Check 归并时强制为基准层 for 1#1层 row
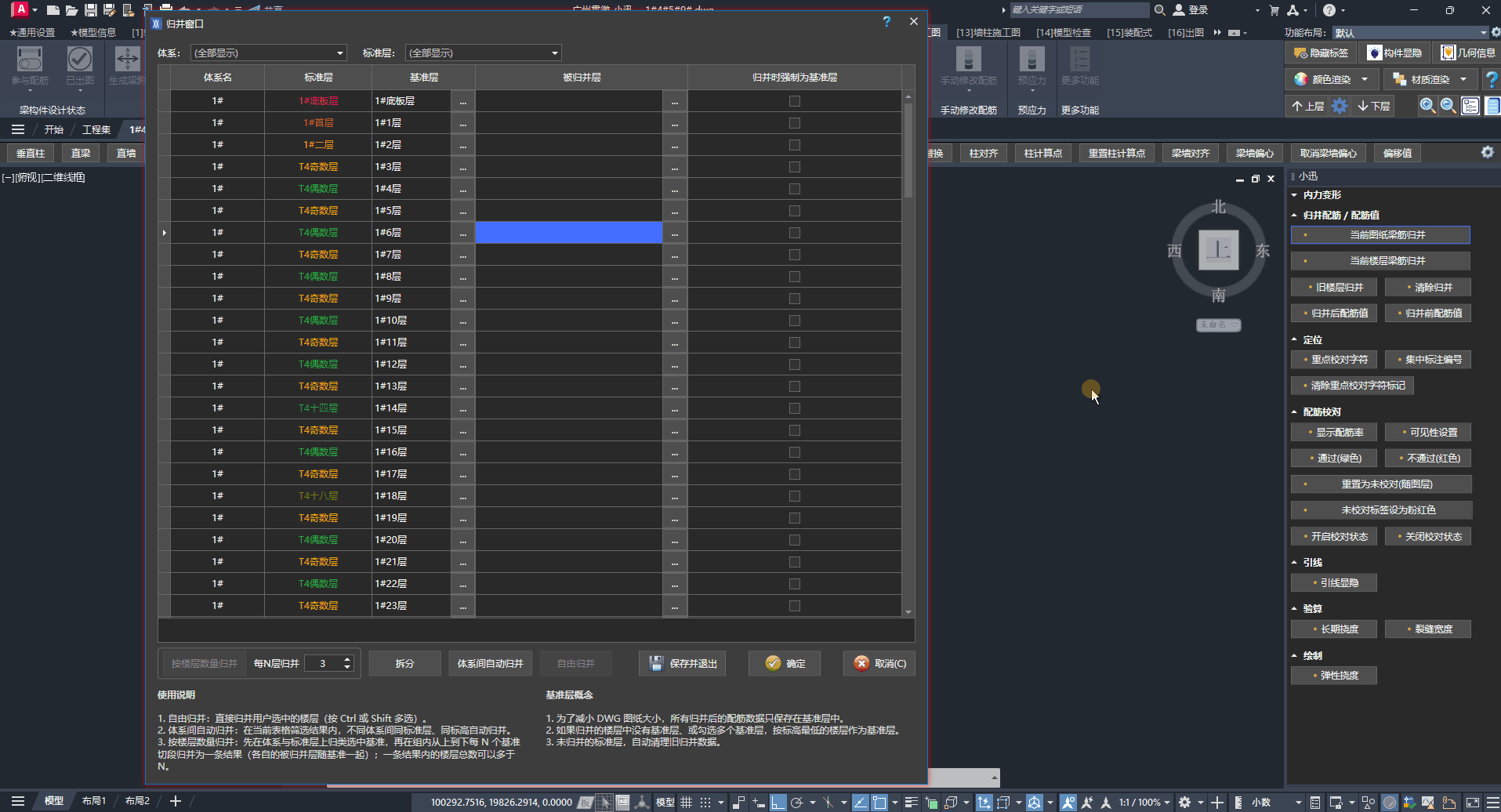Screen dimensions: 1501x812 coord(795,123)
